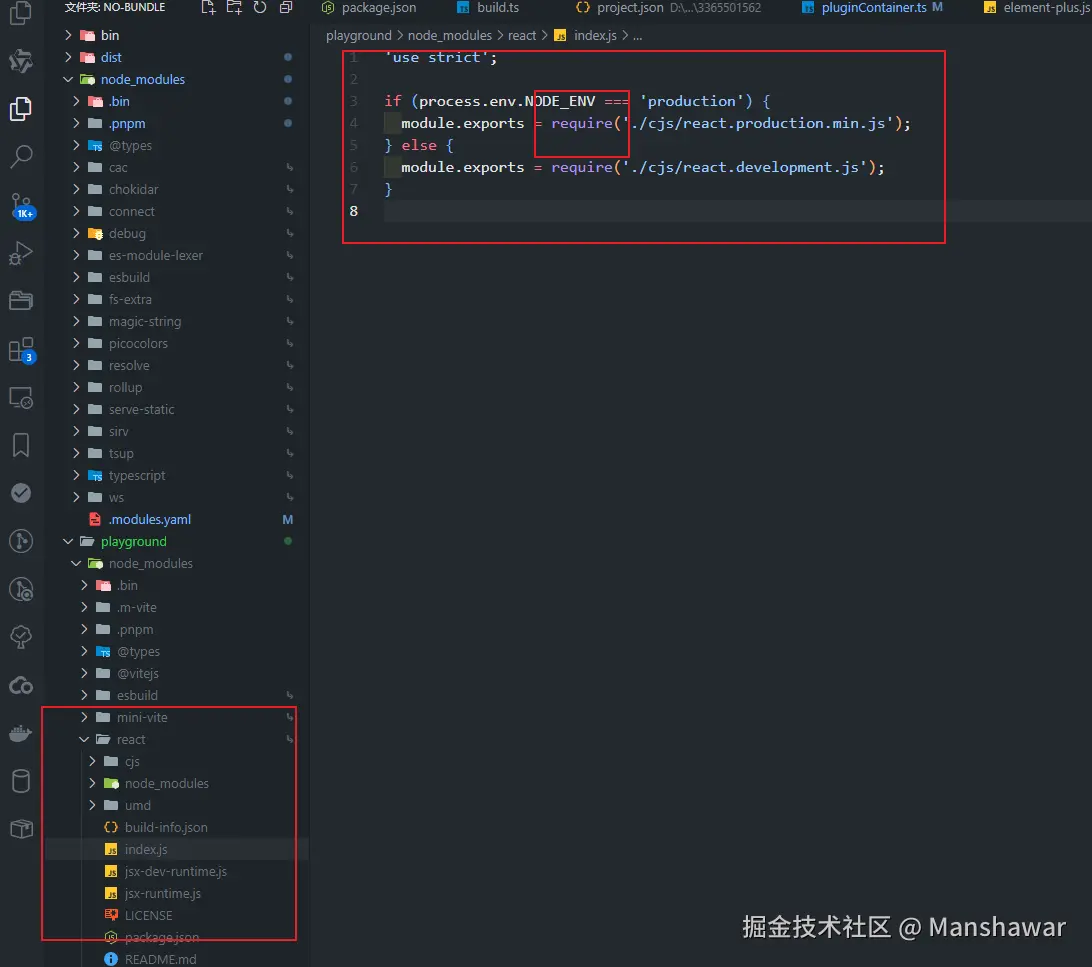
Task: Open the Todo checkmark view icon
Action: point(21,493)
